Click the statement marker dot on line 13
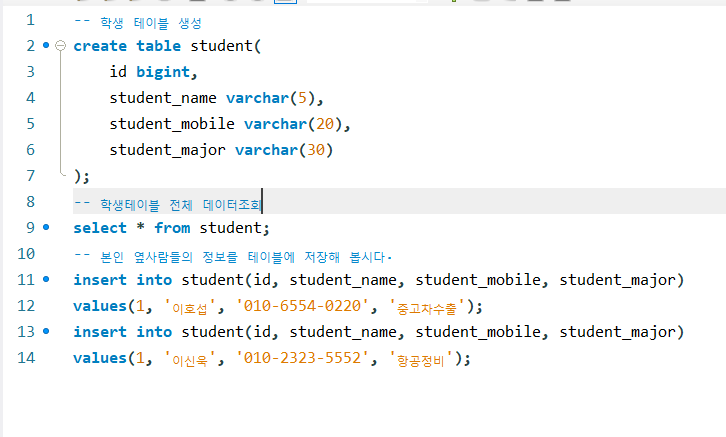 [x=46, y=331]
